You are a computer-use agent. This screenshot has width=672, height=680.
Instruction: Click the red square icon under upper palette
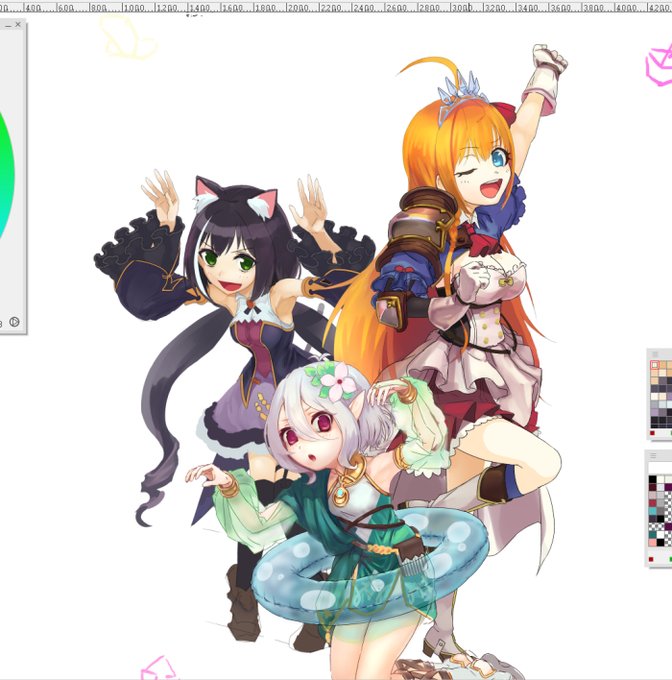652,433
